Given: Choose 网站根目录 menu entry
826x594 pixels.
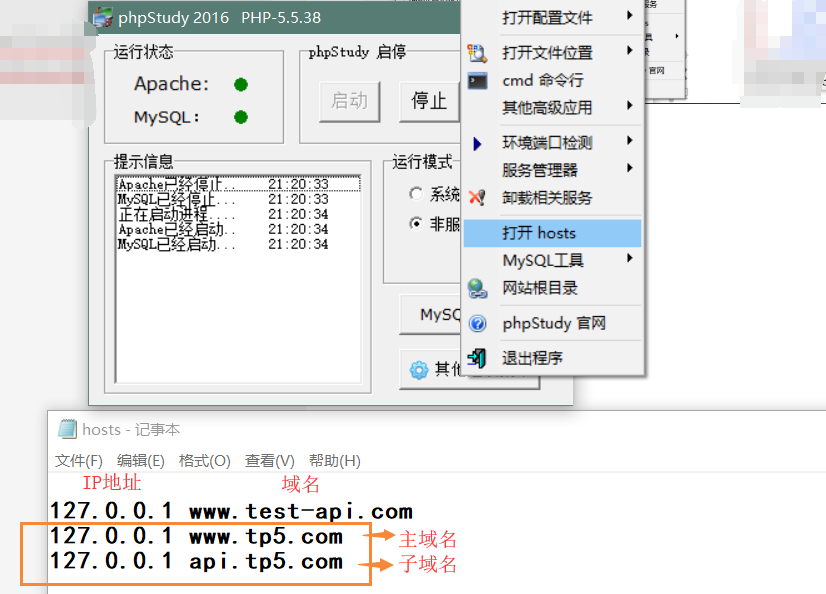Looking at the screenshot, I should coord(552,288).
